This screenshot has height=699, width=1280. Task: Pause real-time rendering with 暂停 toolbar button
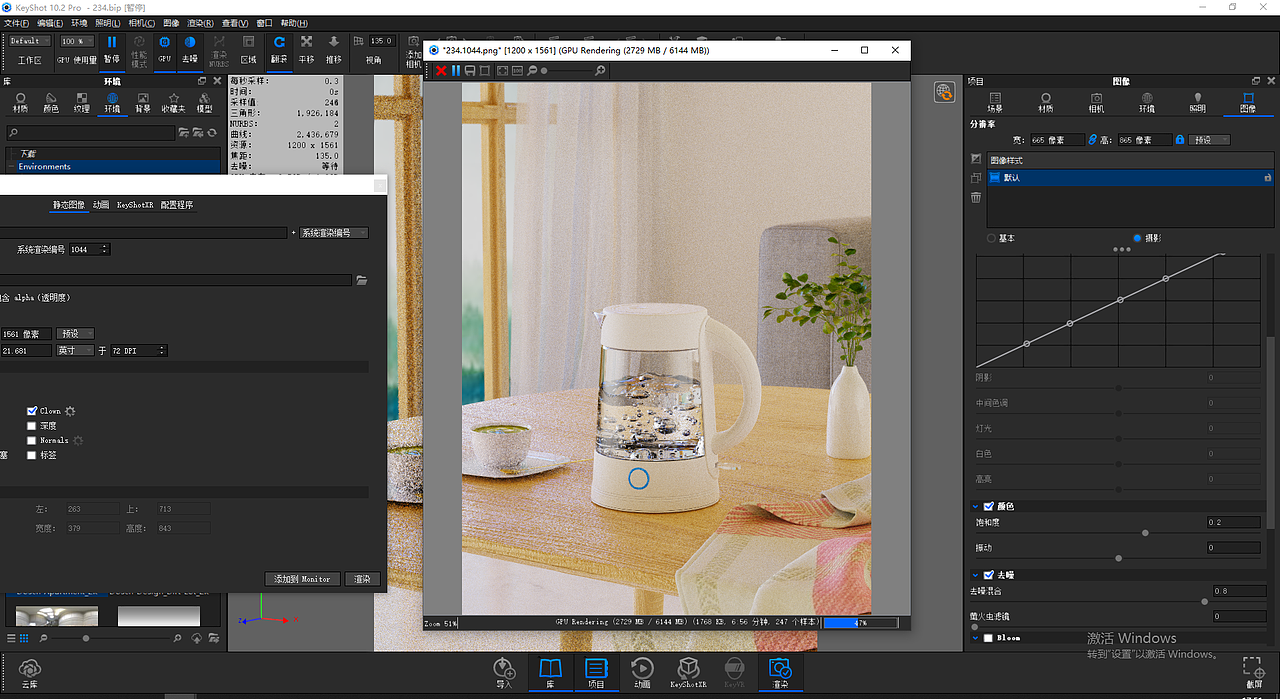(111, 49)
